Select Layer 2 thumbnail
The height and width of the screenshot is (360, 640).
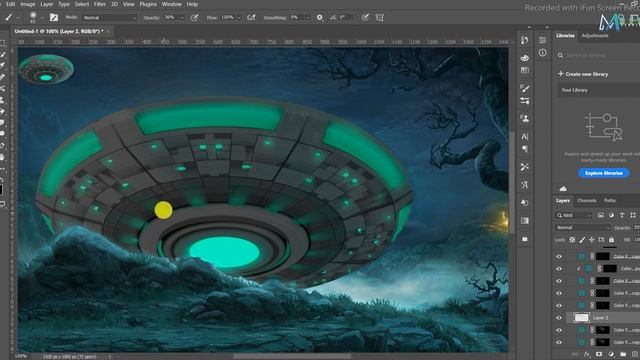[581, 318]
